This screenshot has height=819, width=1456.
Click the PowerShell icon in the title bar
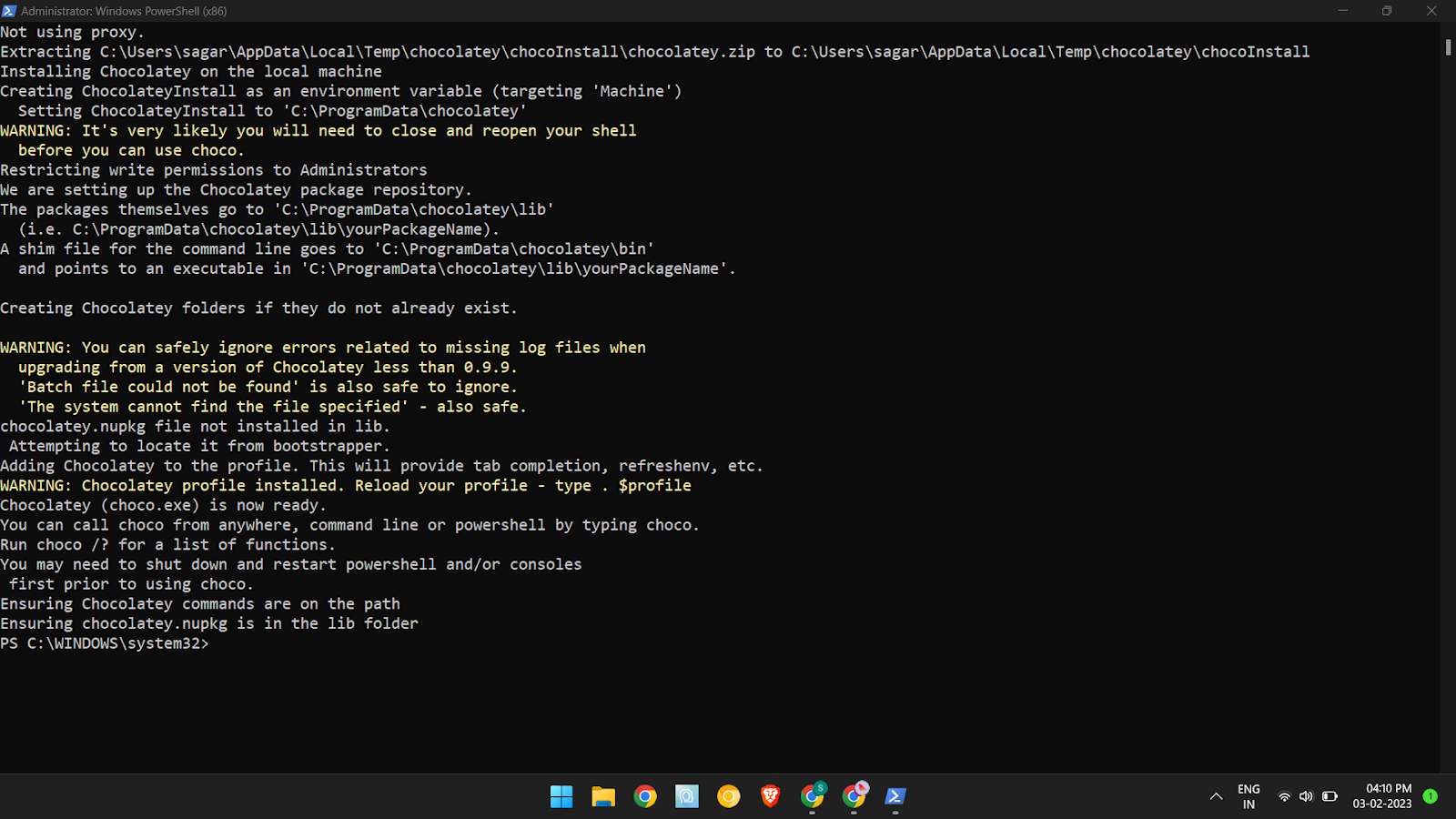[x=9, y=11]
